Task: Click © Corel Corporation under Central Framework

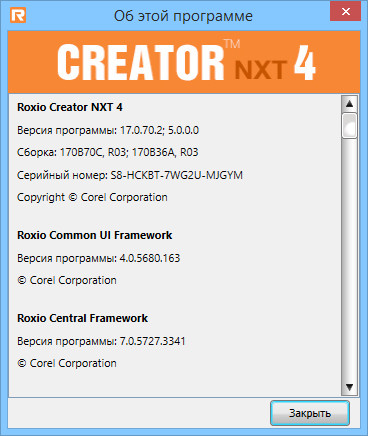Action: (67, 363)
